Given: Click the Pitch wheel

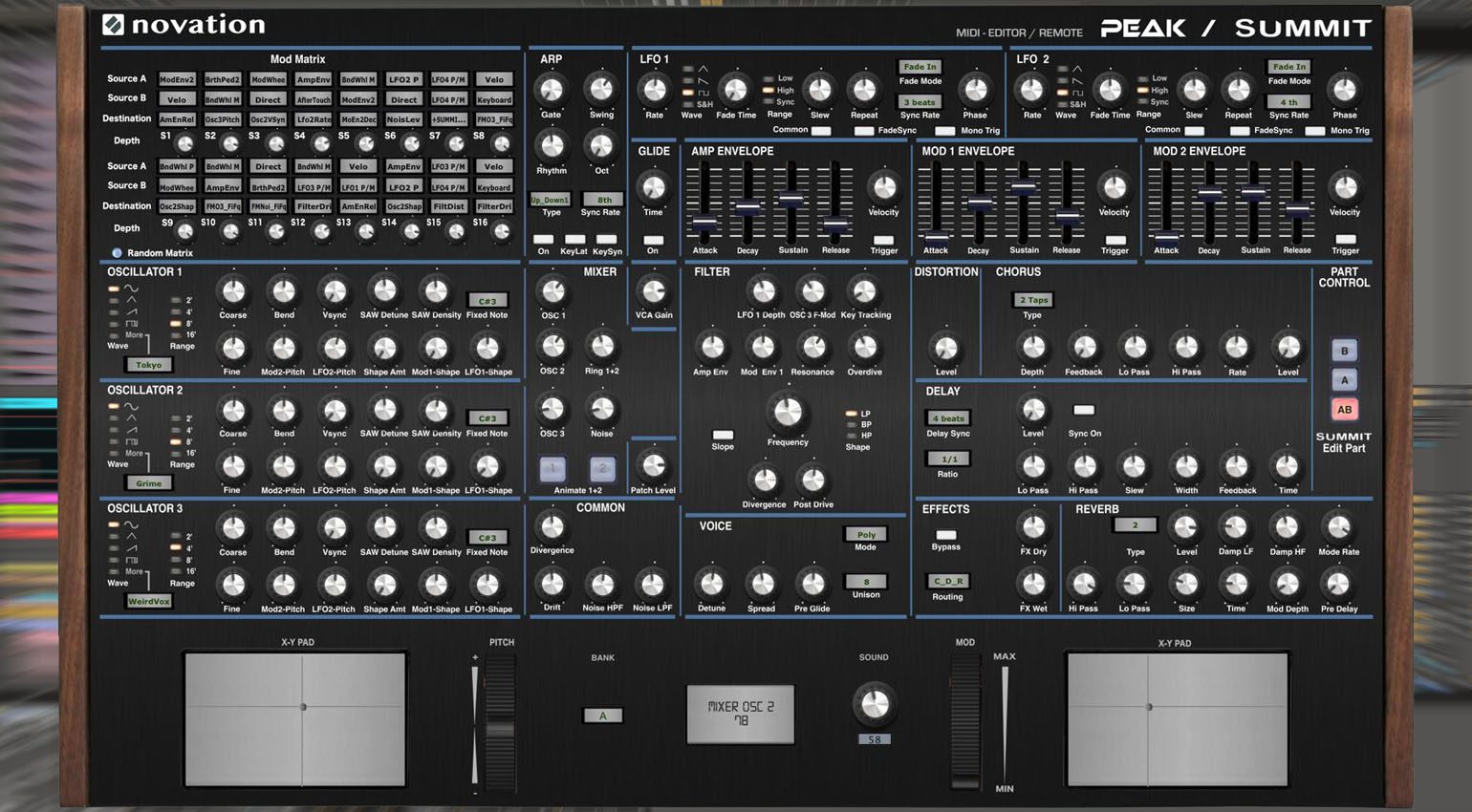Looking at the screenshot, I should (500, 721).
